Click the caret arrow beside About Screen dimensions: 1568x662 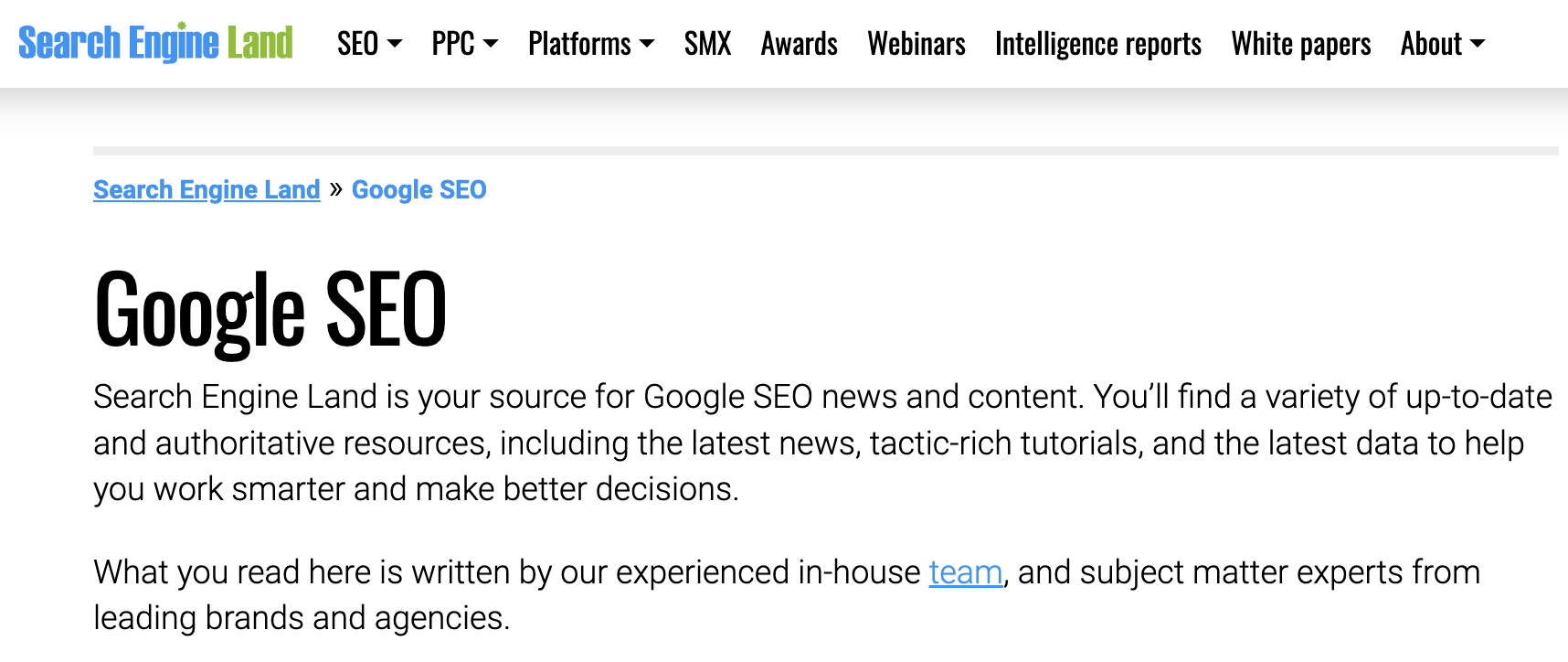pos(1478,44)
